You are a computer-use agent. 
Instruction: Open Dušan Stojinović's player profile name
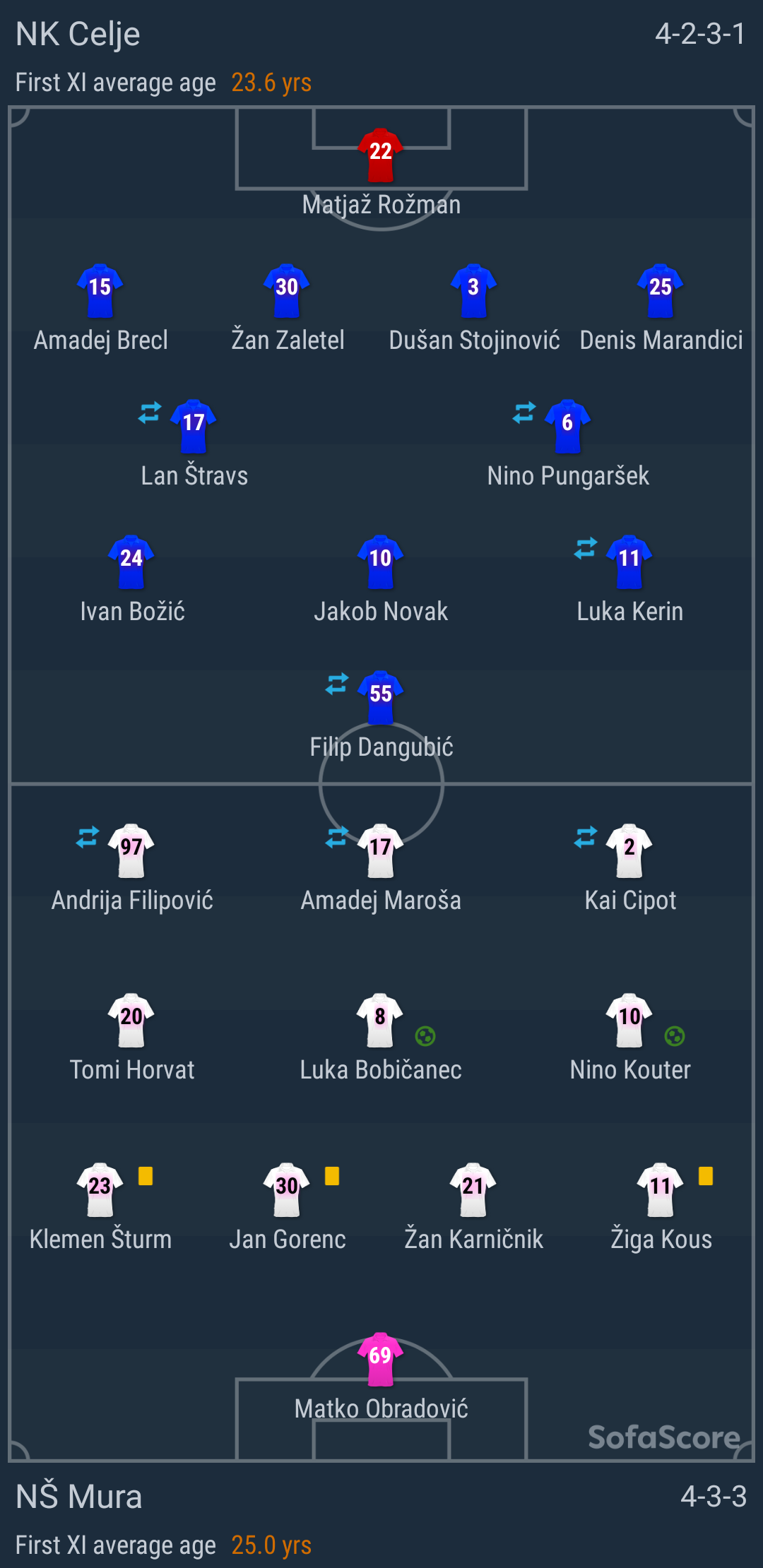[474, 340]
